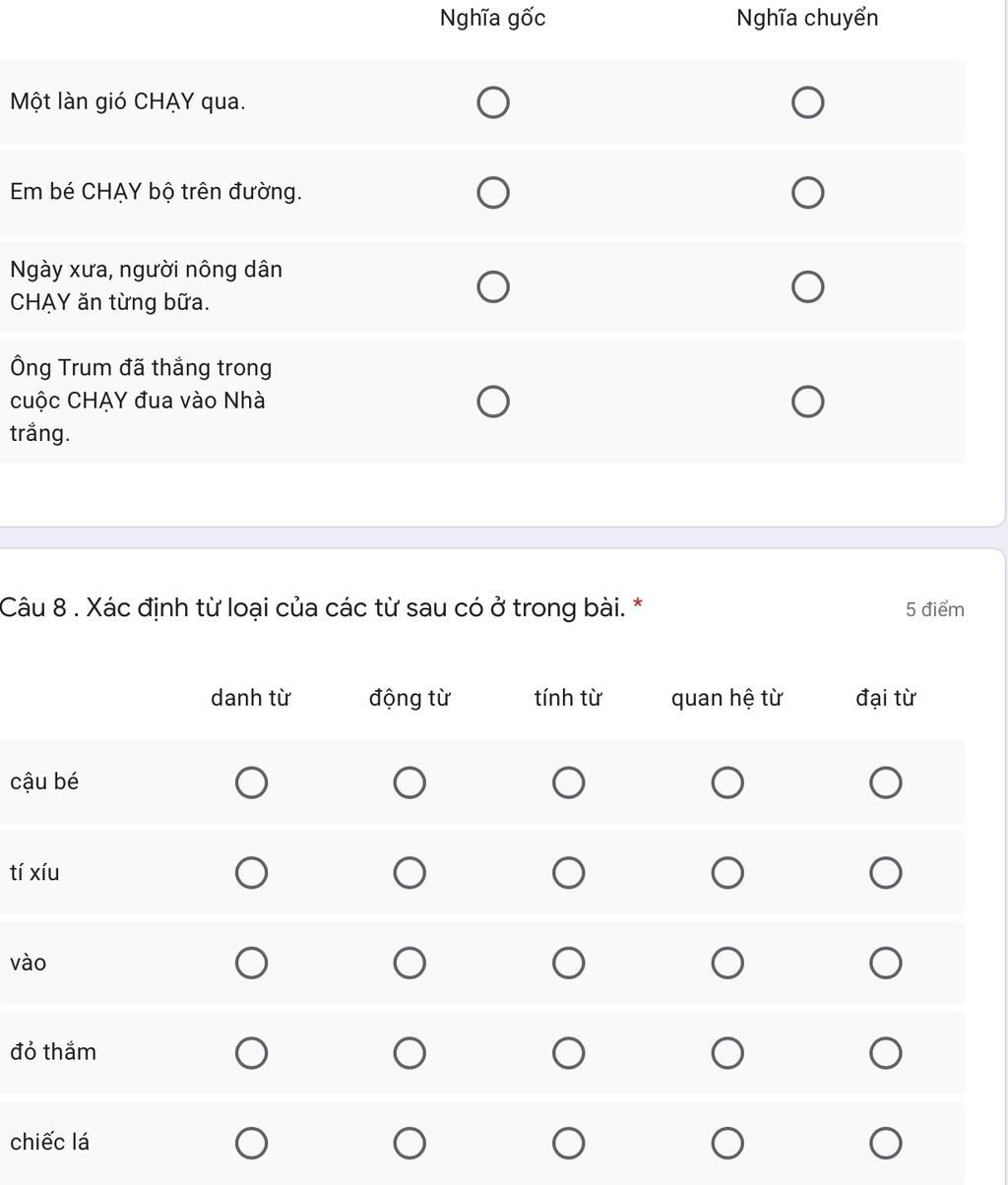This screenshot has width=1008, height=1185.
Task: Choose danh từ for 'chiếc lá'
Action: pos(251,1144)
